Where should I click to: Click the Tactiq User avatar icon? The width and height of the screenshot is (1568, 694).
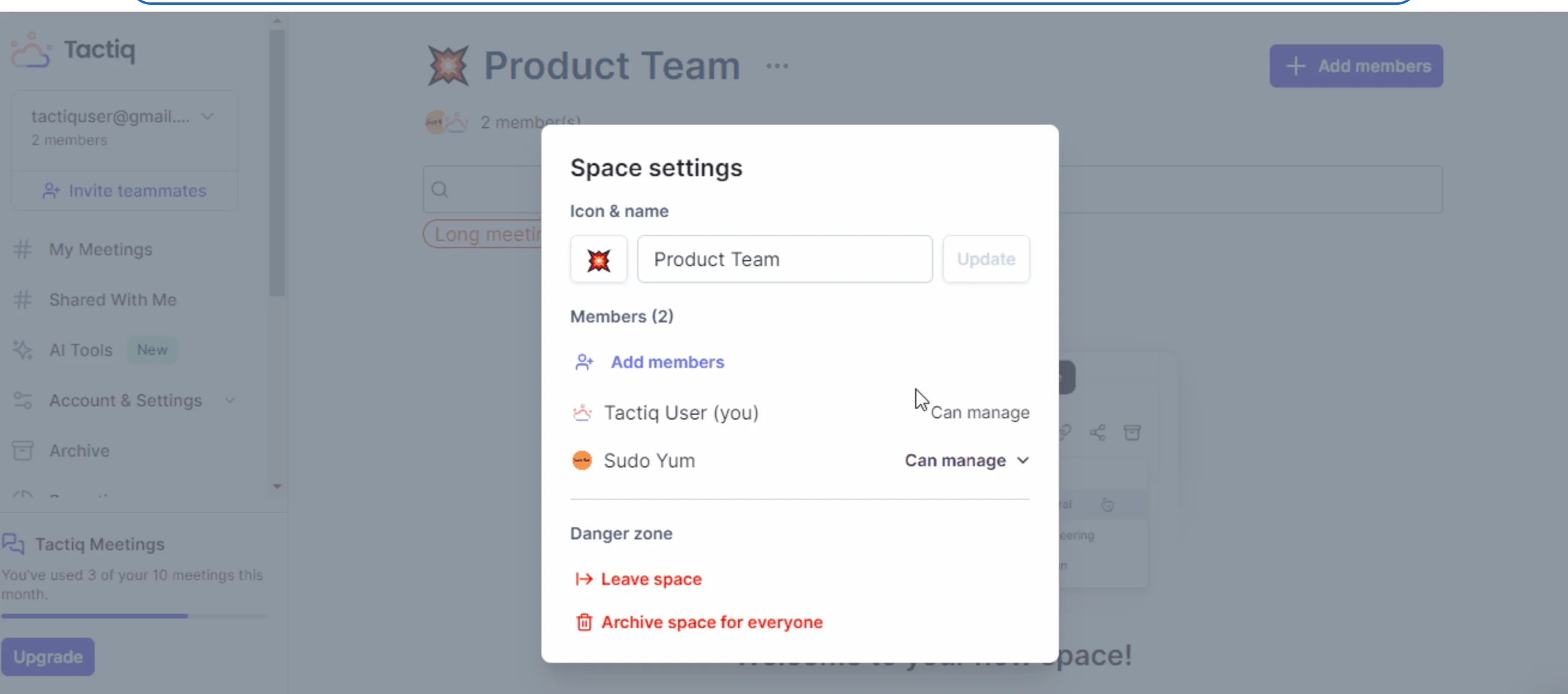[582, 412]
